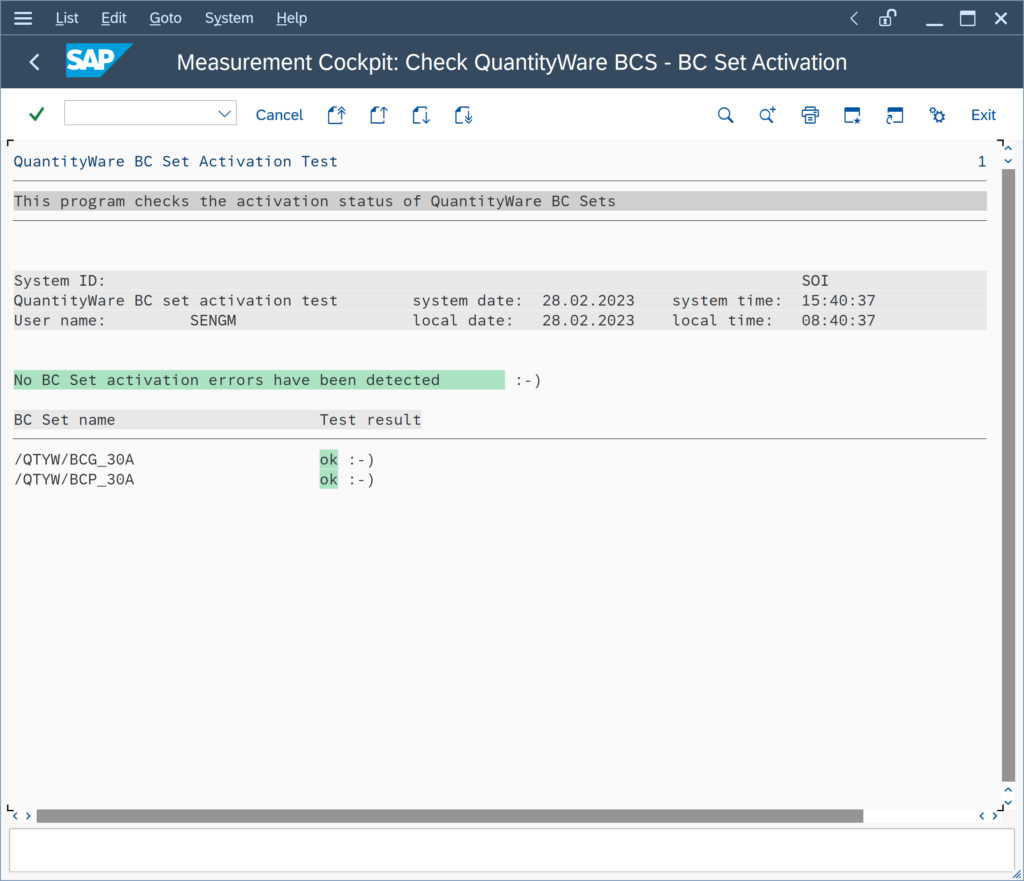
Task: Click the status bar message area
Action: point(511,850)
